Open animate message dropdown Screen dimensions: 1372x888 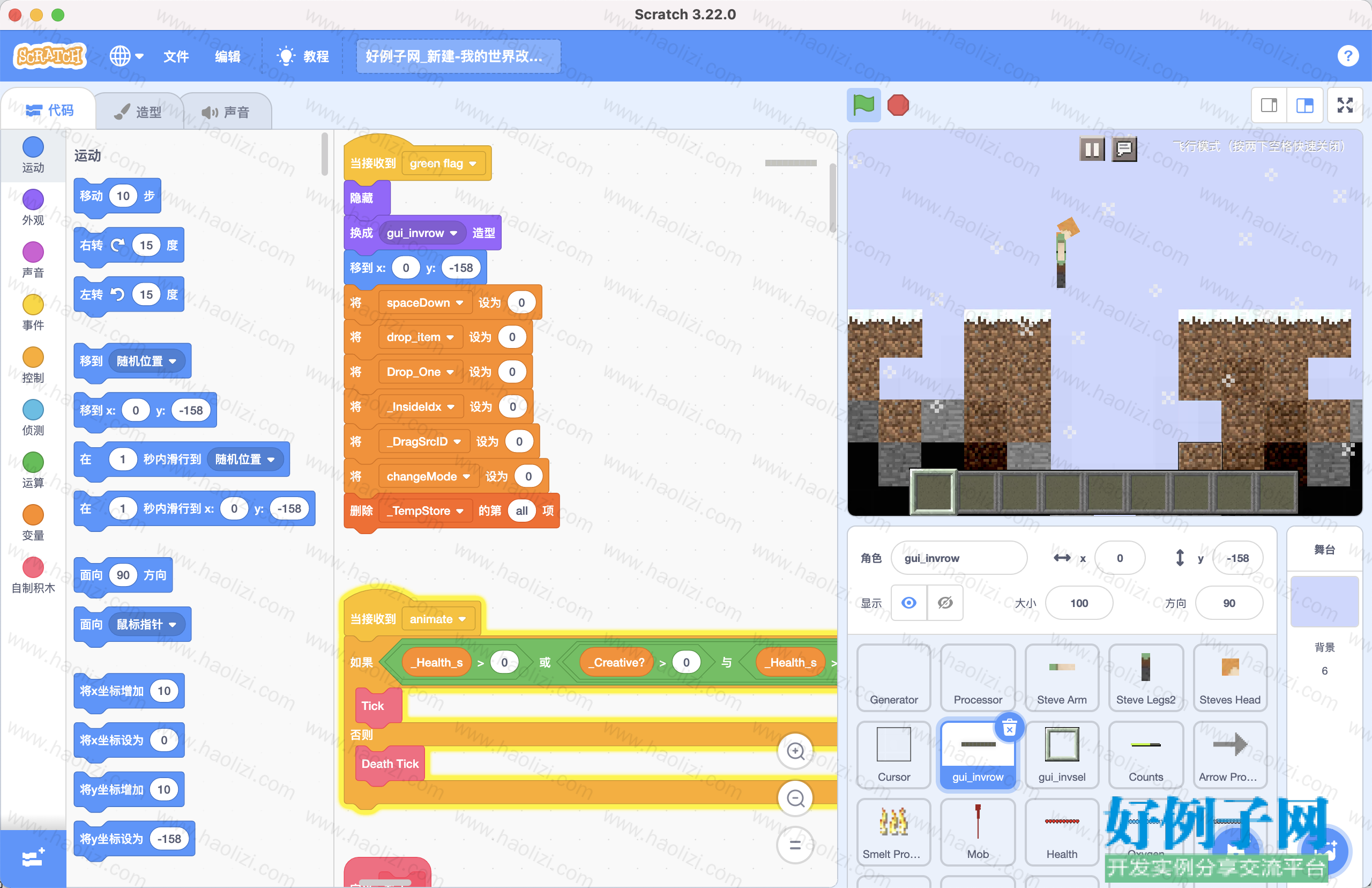[438, 619]
